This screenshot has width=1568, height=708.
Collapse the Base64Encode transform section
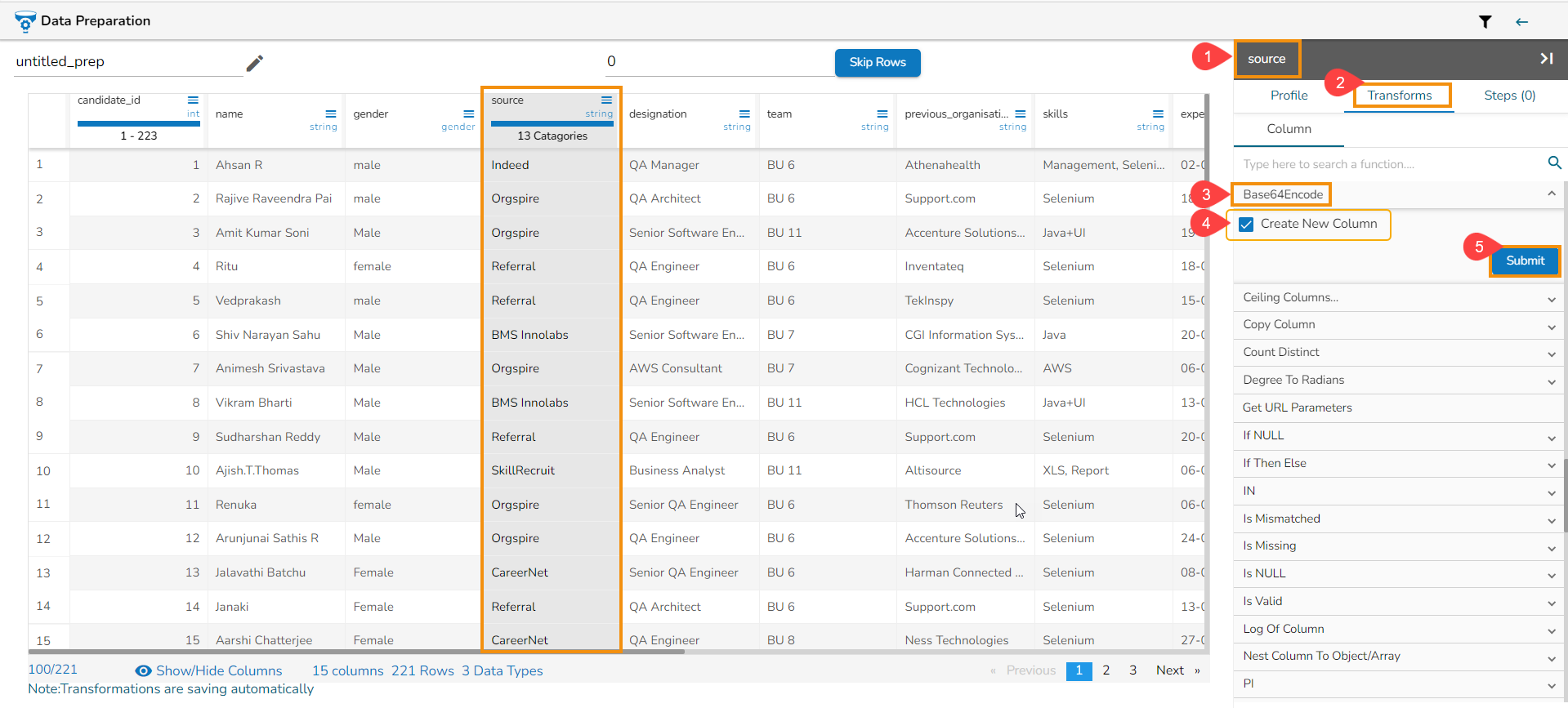1551,194
